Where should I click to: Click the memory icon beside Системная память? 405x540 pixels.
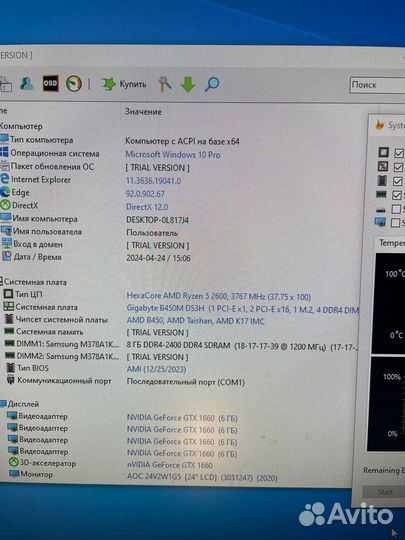pos(9,331)
